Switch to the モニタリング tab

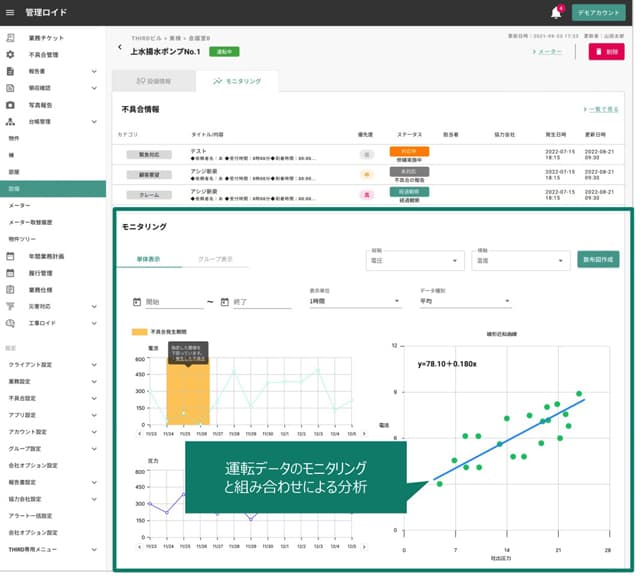coord(238,81)
